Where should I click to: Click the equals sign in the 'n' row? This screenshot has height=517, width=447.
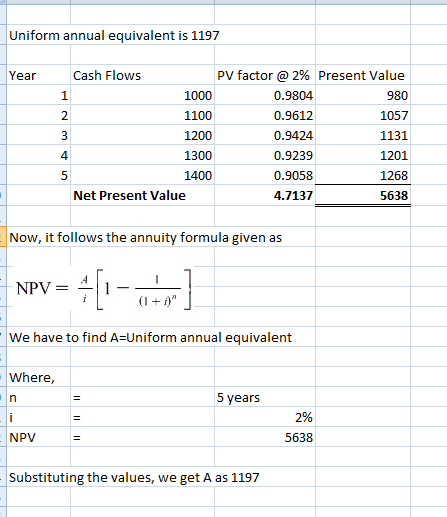tap(77, 398)
